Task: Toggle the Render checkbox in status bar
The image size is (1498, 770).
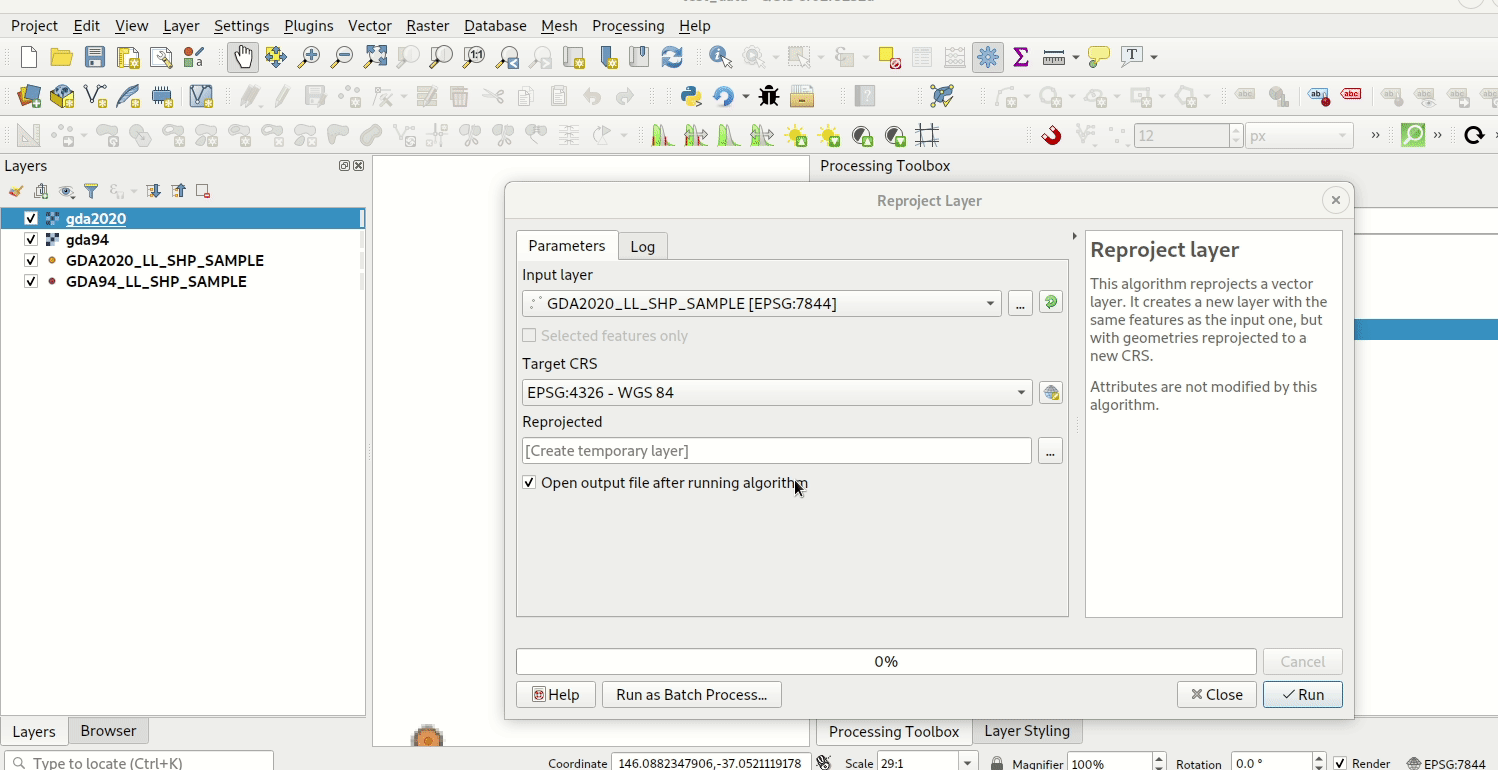Action: (1340, 763)
